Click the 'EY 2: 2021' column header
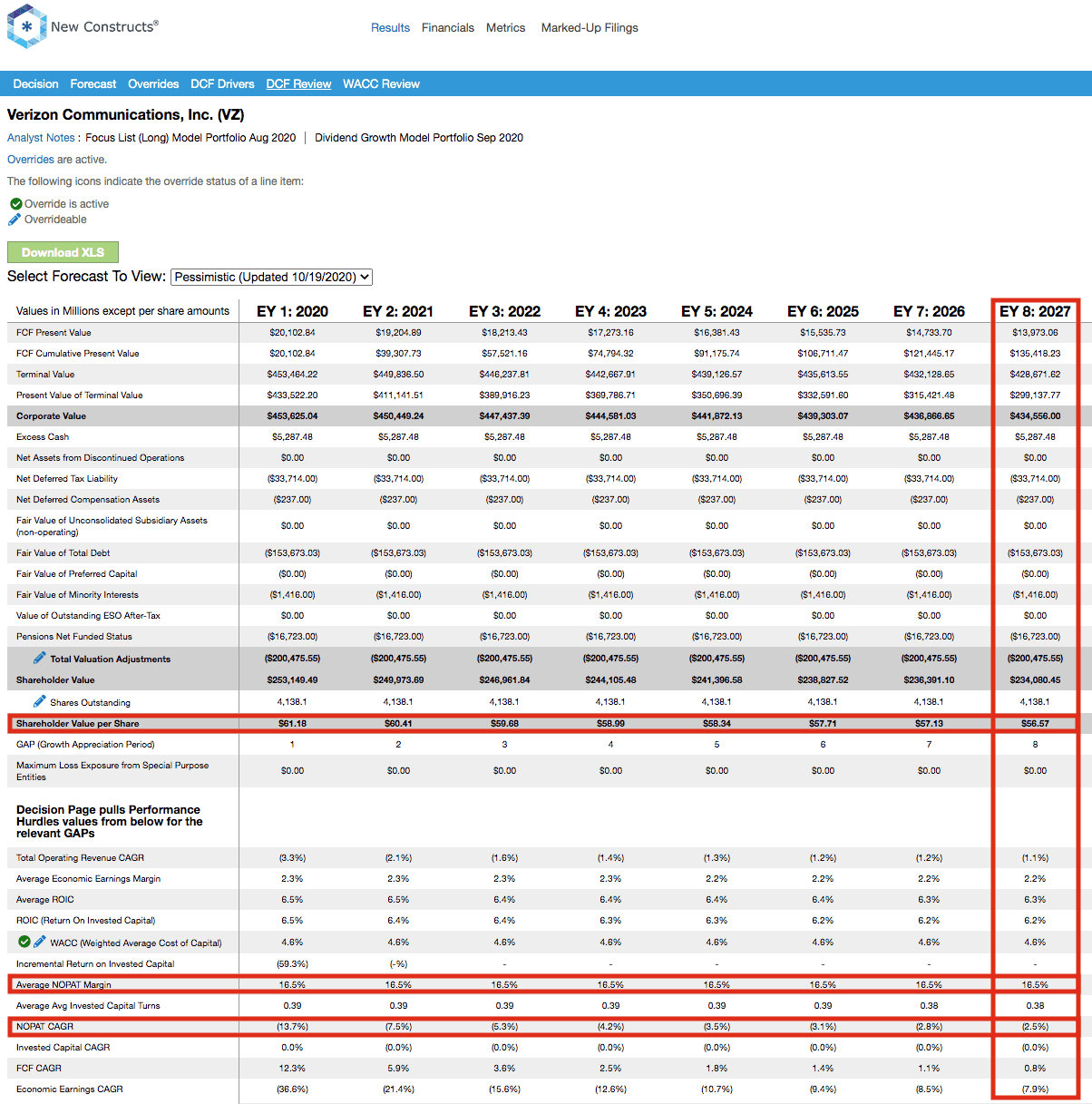This screenshot has height=1104, width=1092. [398, 311]
